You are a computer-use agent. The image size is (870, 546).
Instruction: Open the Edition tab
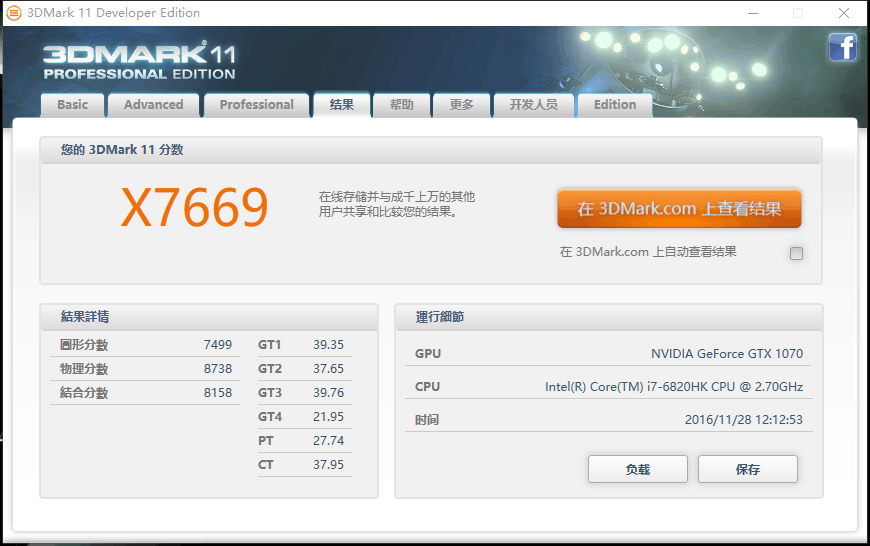(x=615, y=105)
